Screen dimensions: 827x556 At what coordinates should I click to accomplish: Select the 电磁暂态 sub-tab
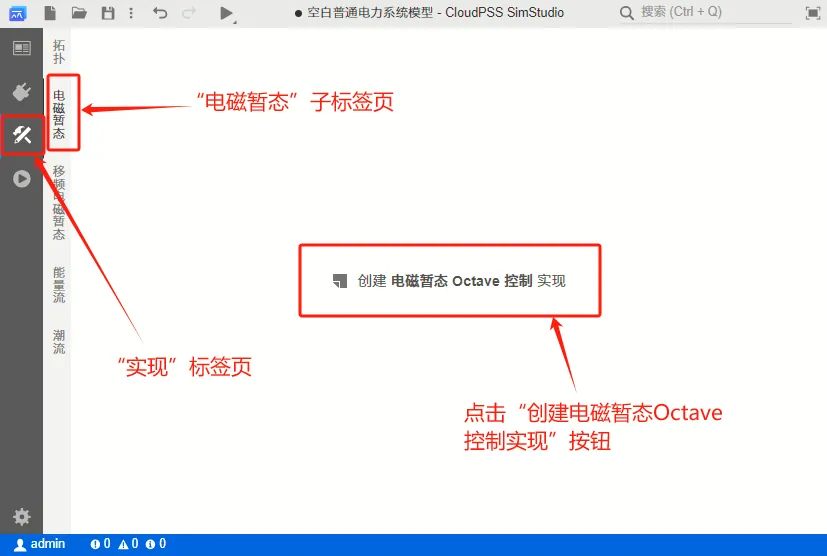(x=59, y=114)
